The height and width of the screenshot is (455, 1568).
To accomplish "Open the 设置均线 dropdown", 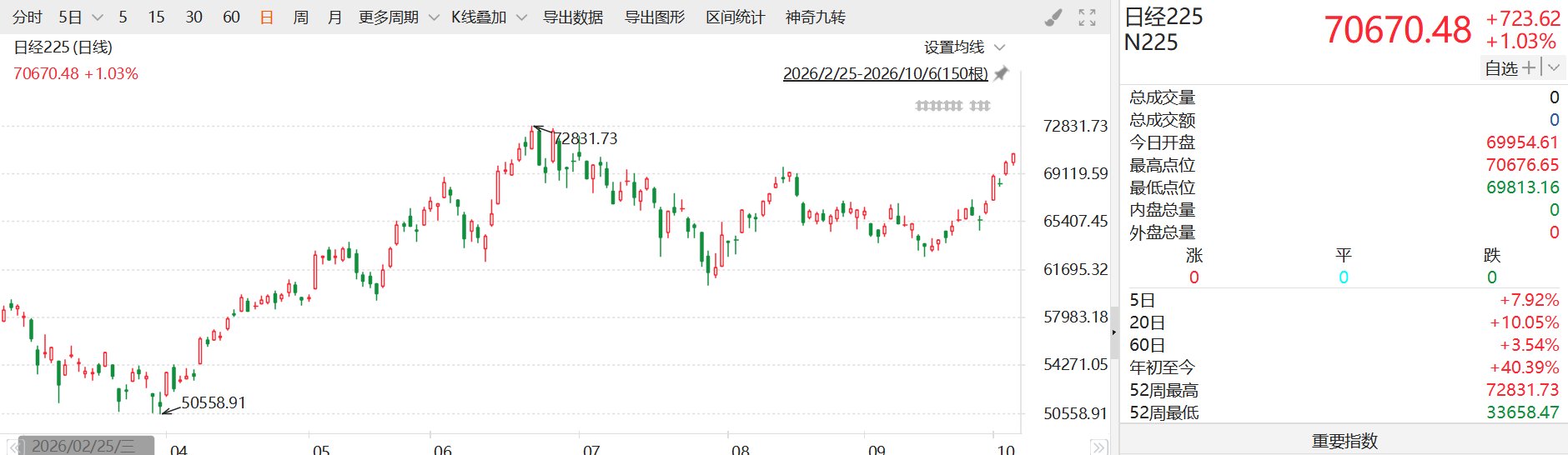I will coord(964,47).
